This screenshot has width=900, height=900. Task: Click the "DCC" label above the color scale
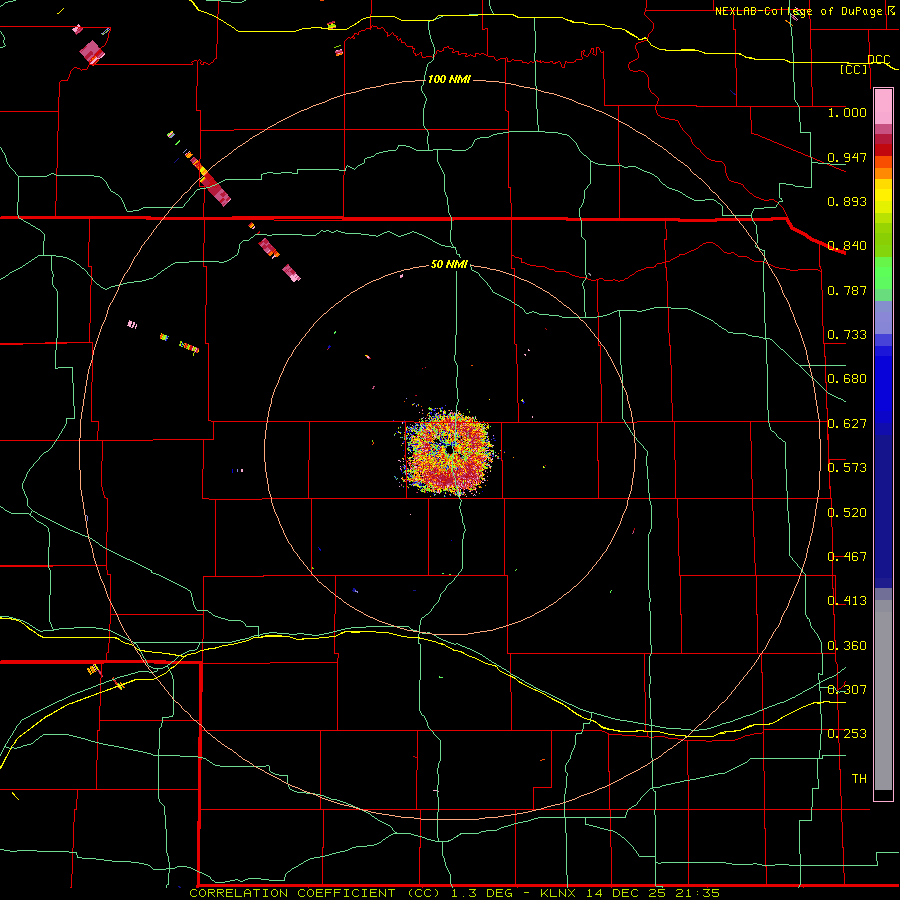[878, 59]
